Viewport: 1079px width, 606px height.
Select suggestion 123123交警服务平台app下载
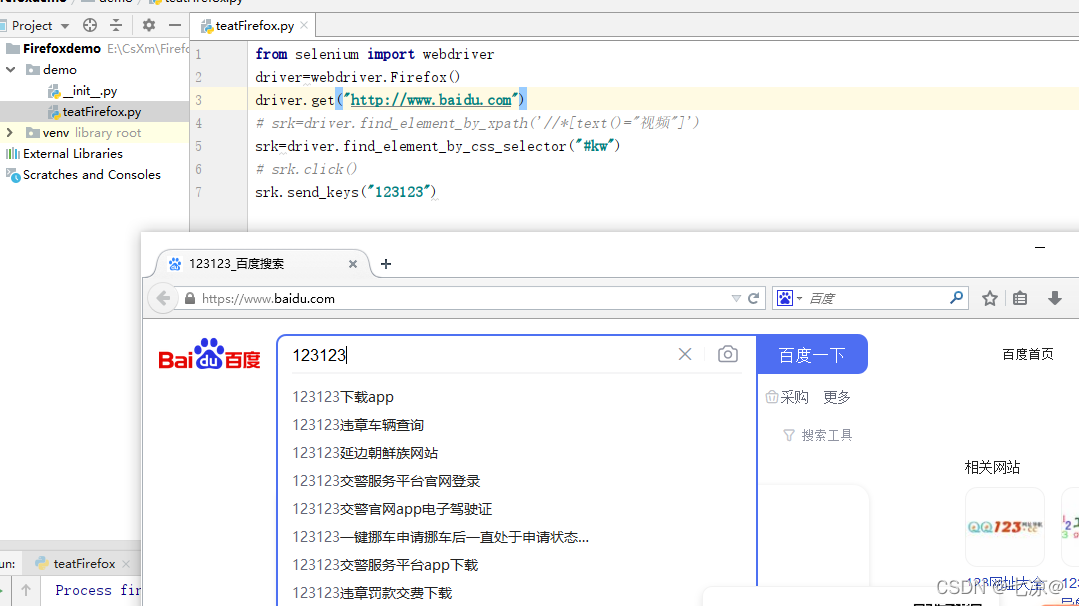(x=385, y=565)
